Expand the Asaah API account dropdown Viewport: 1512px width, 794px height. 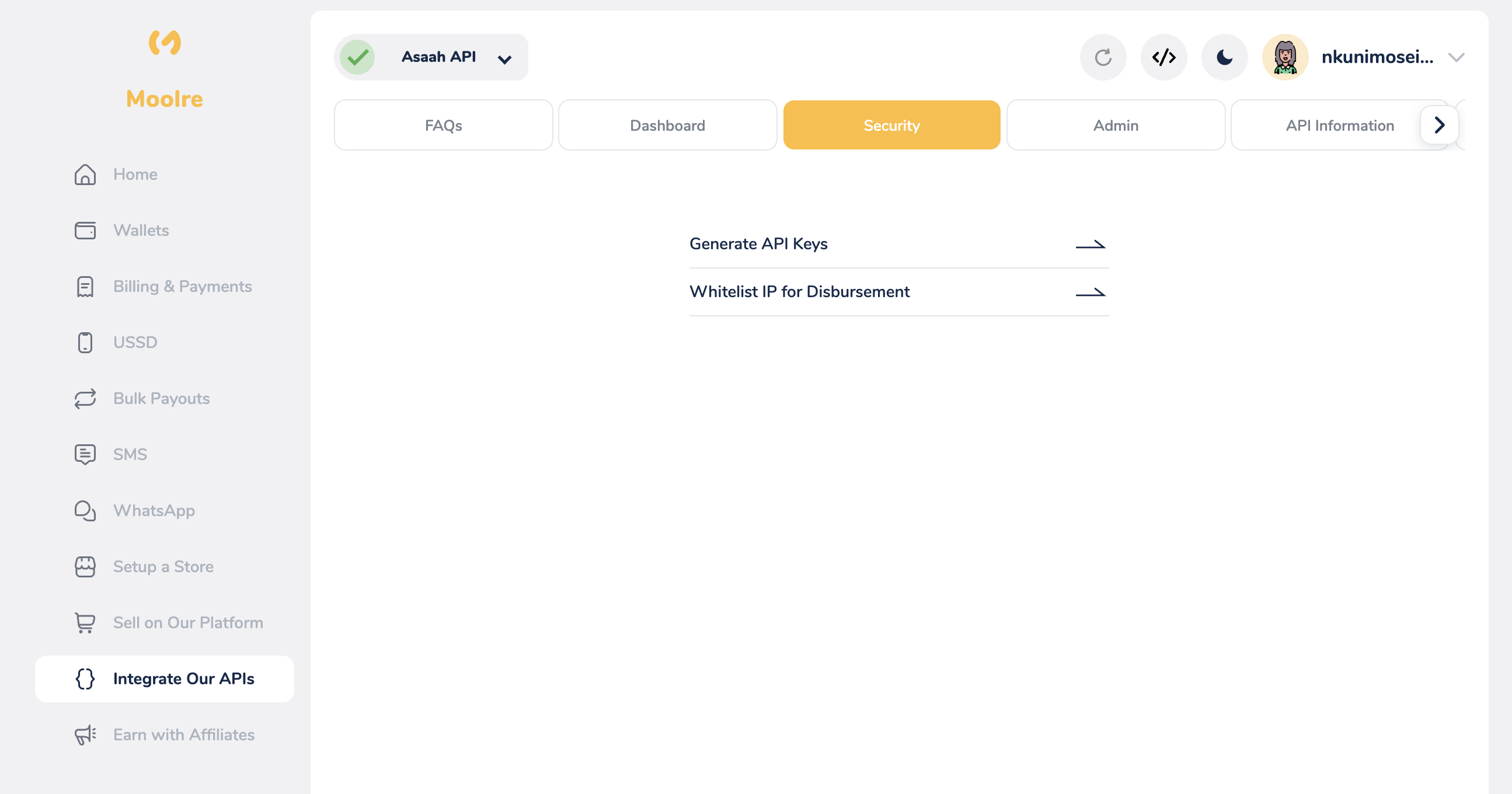click(x=431, y=57)
